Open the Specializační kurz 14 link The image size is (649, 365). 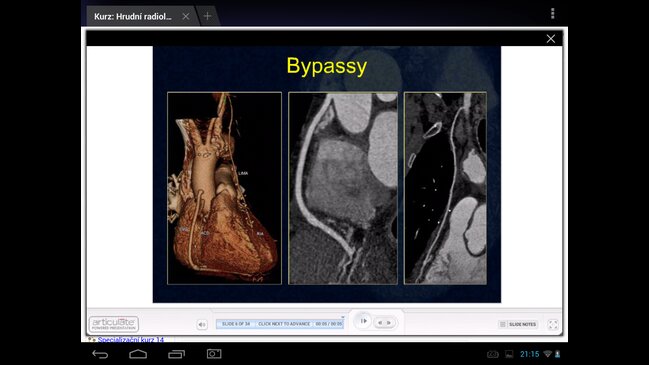pos(131,340)
